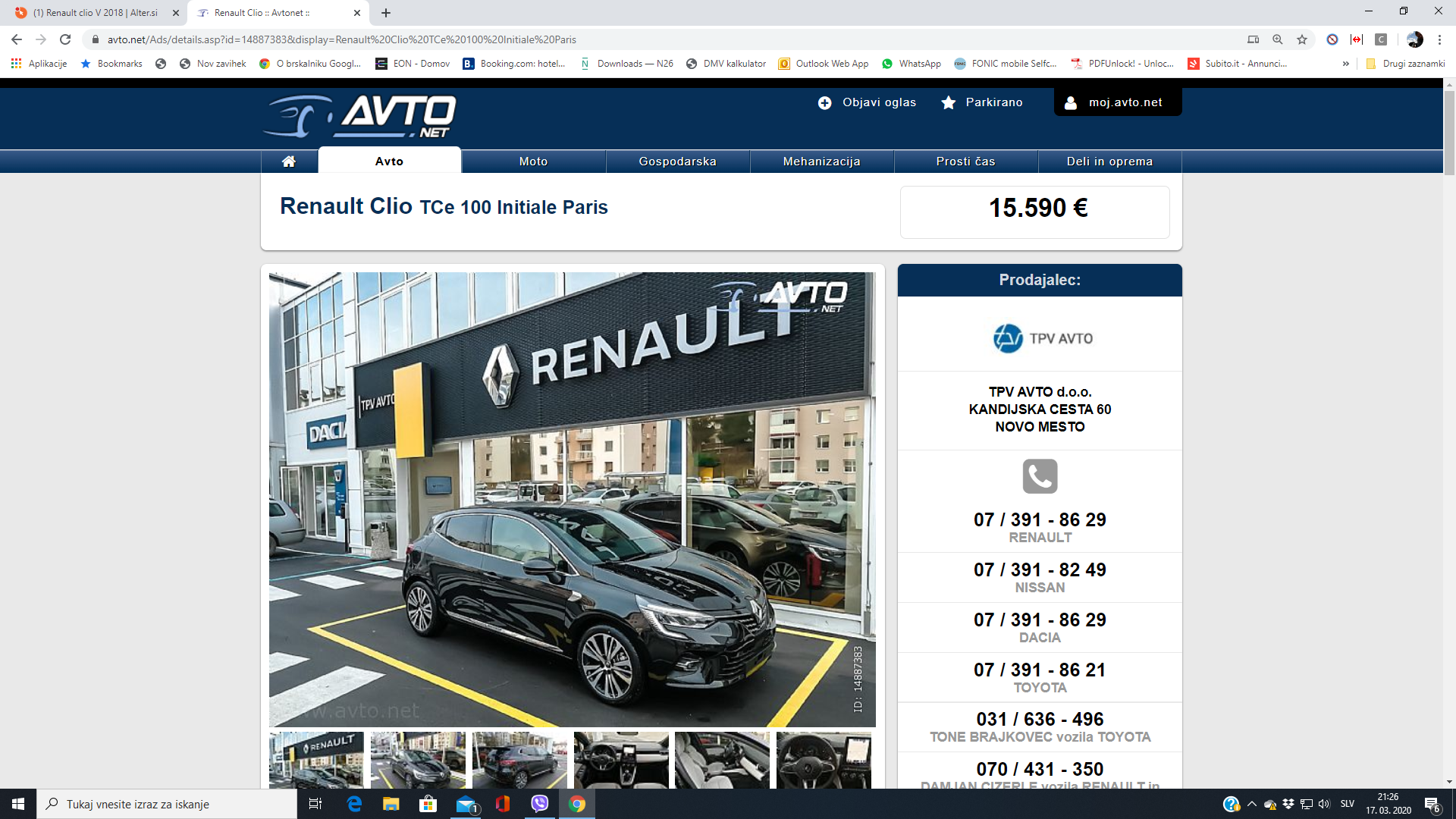Image resolution: width=1456 pixels, height=819 pixels.
Task: Launch Microsoft Edge from the taskbar
Action: [354, 804]
